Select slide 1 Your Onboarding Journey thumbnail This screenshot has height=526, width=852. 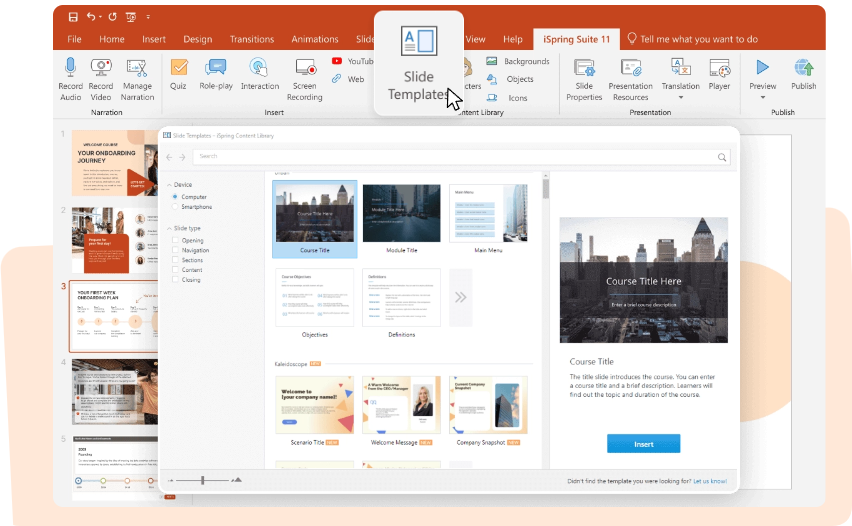pyautogui.click(x=115, y=163)
